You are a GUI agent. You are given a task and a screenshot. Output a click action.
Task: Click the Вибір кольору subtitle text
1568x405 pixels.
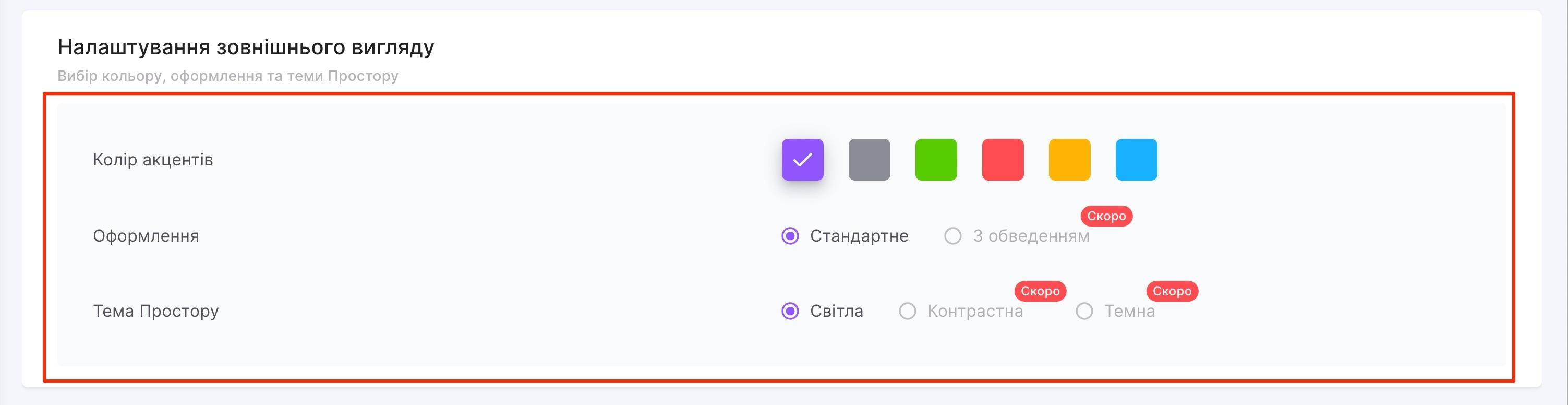pyautogui.click(x=227, y=76)
